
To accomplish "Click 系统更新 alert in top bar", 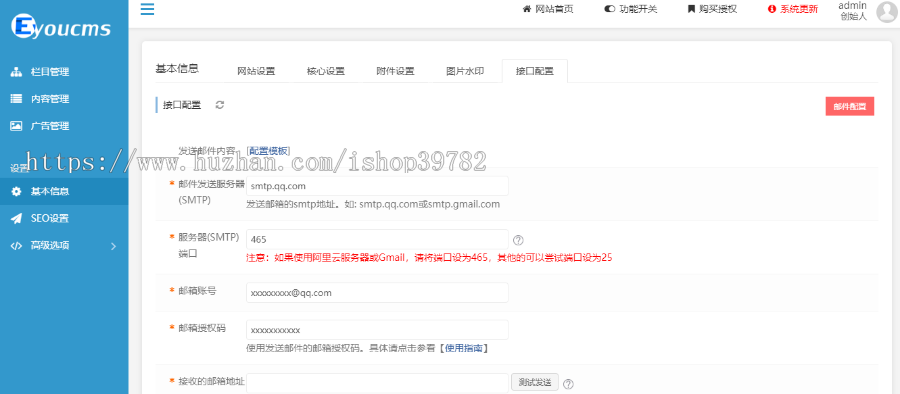I will tap(793, 9).
